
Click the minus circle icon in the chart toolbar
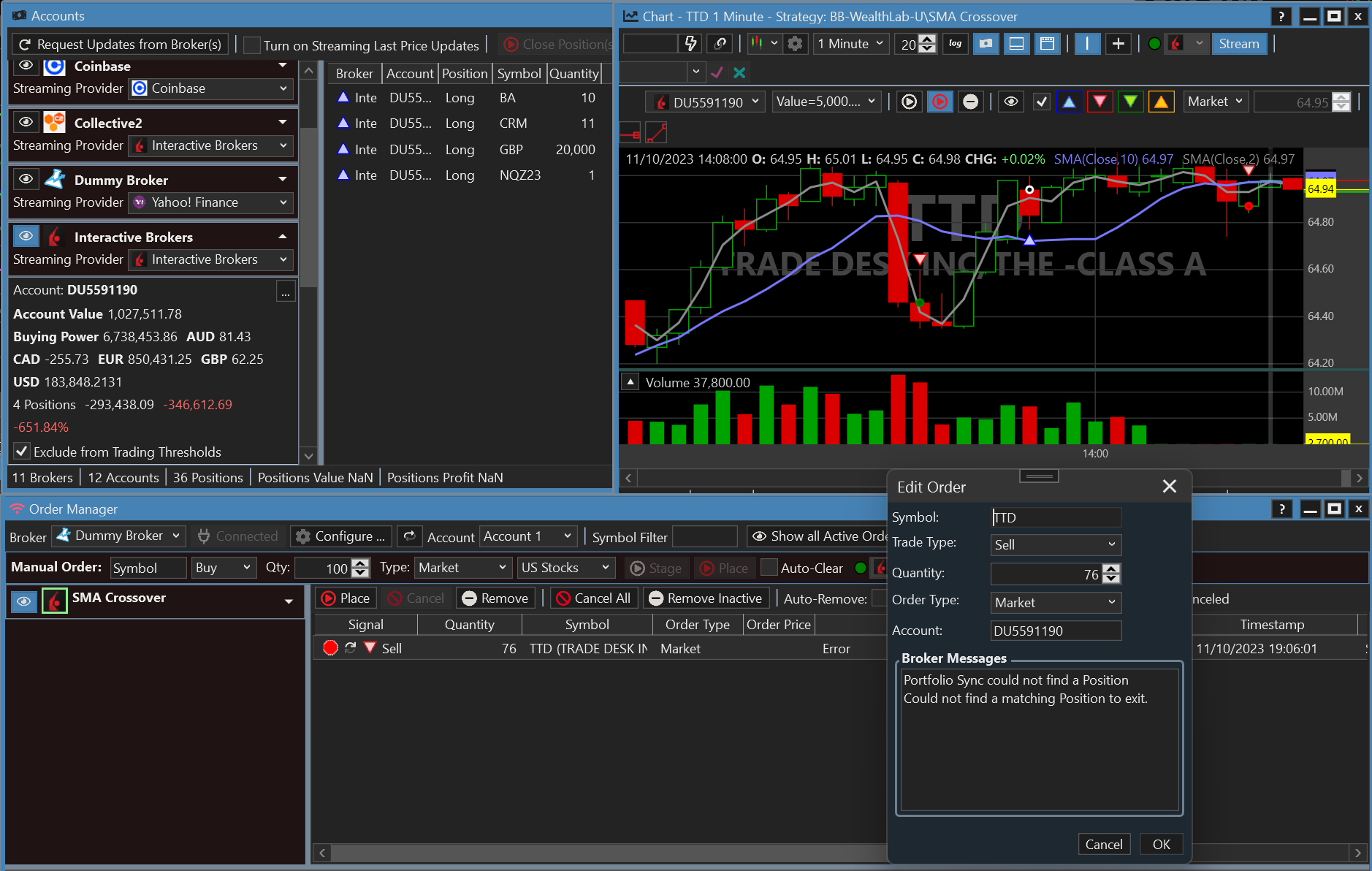[x=970, y=102]
